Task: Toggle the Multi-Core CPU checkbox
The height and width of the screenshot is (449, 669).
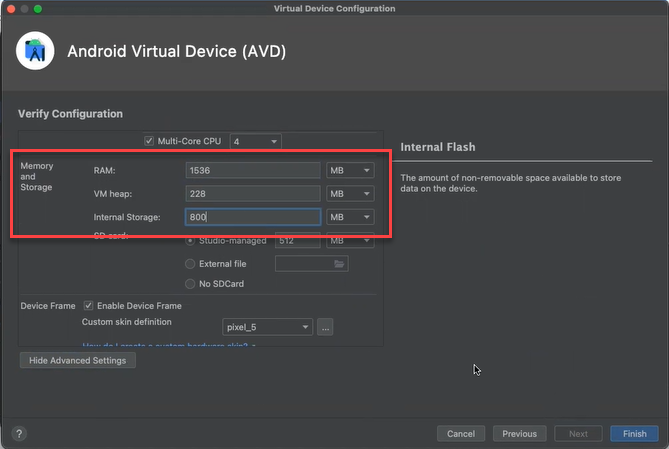Action: [150, 141]
